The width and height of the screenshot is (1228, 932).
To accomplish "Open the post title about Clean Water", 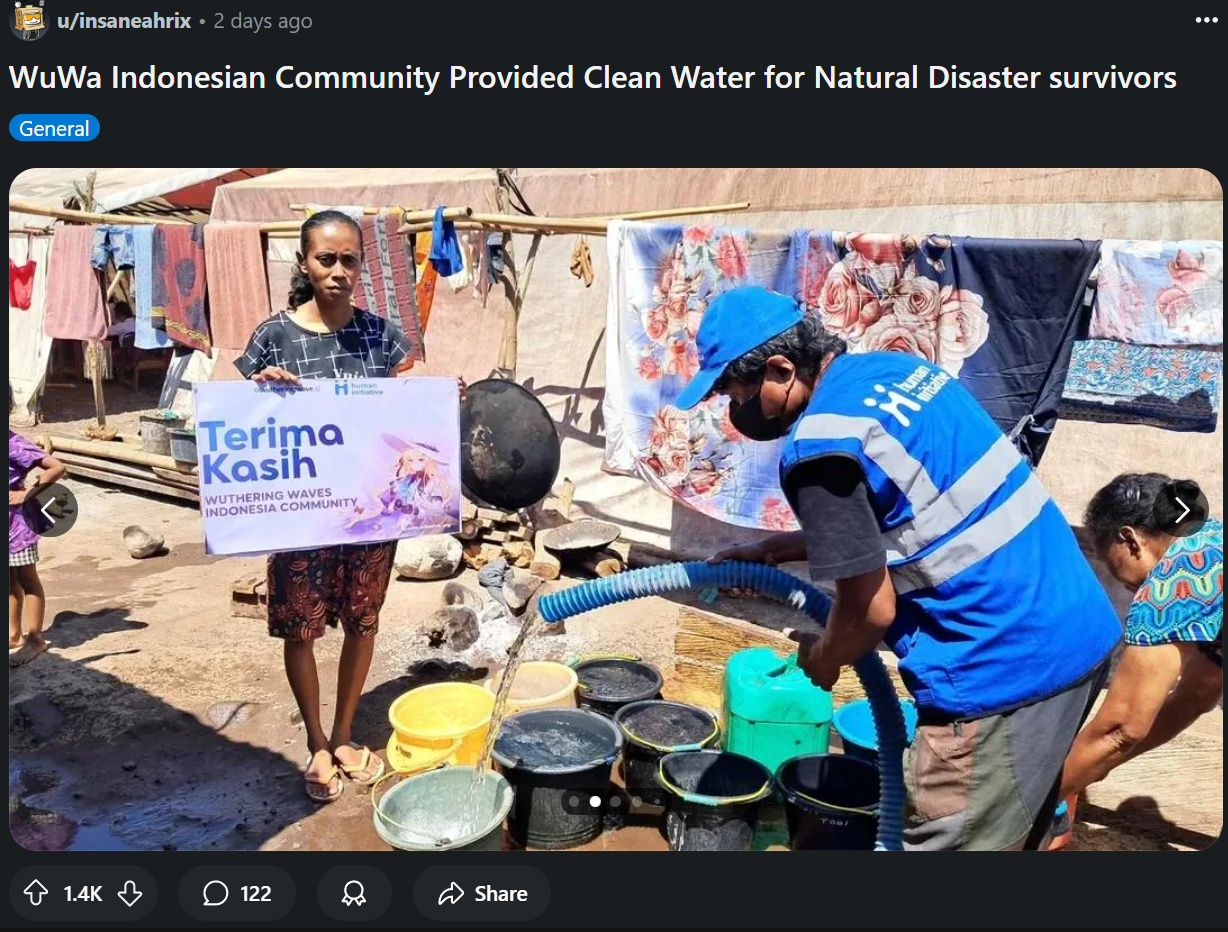I will 593,78.
